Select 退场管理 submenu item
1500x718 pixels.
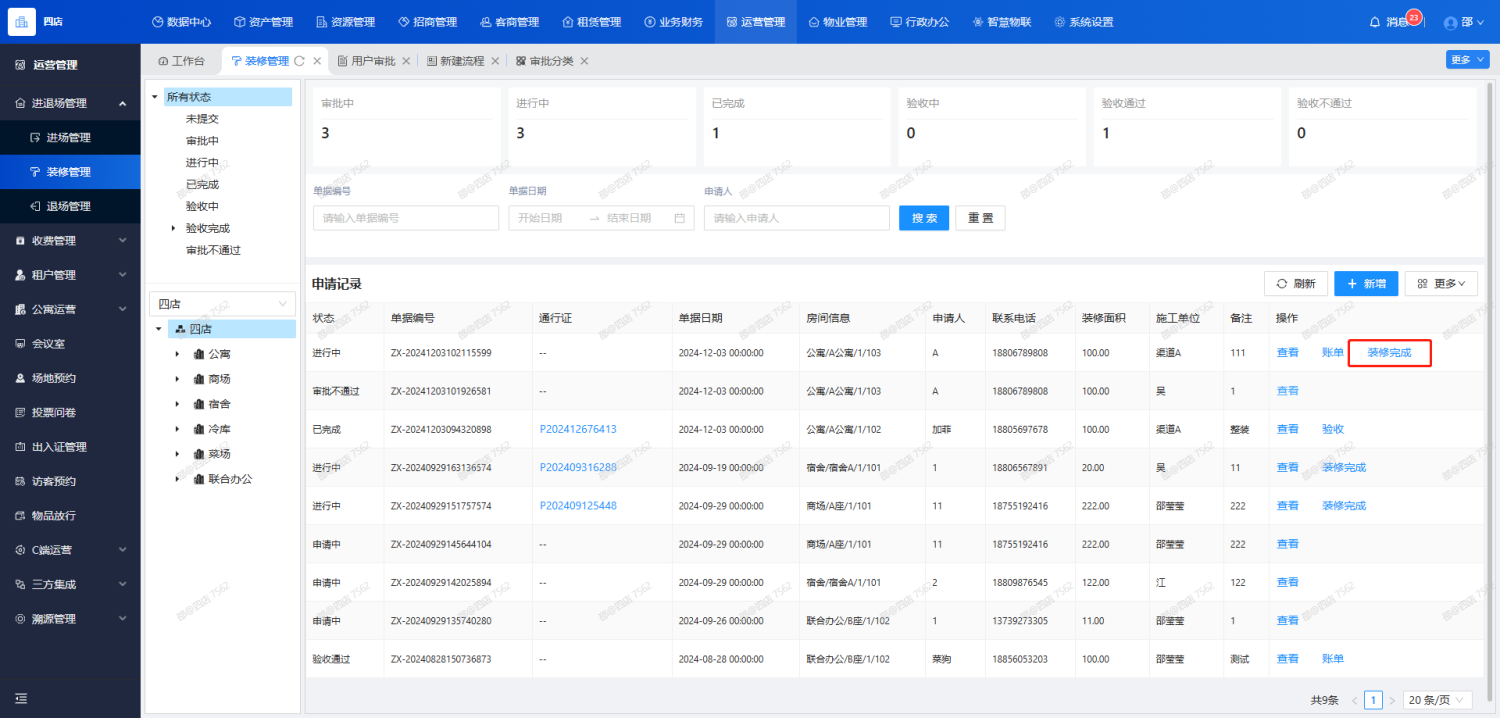[x=70, y=206]
